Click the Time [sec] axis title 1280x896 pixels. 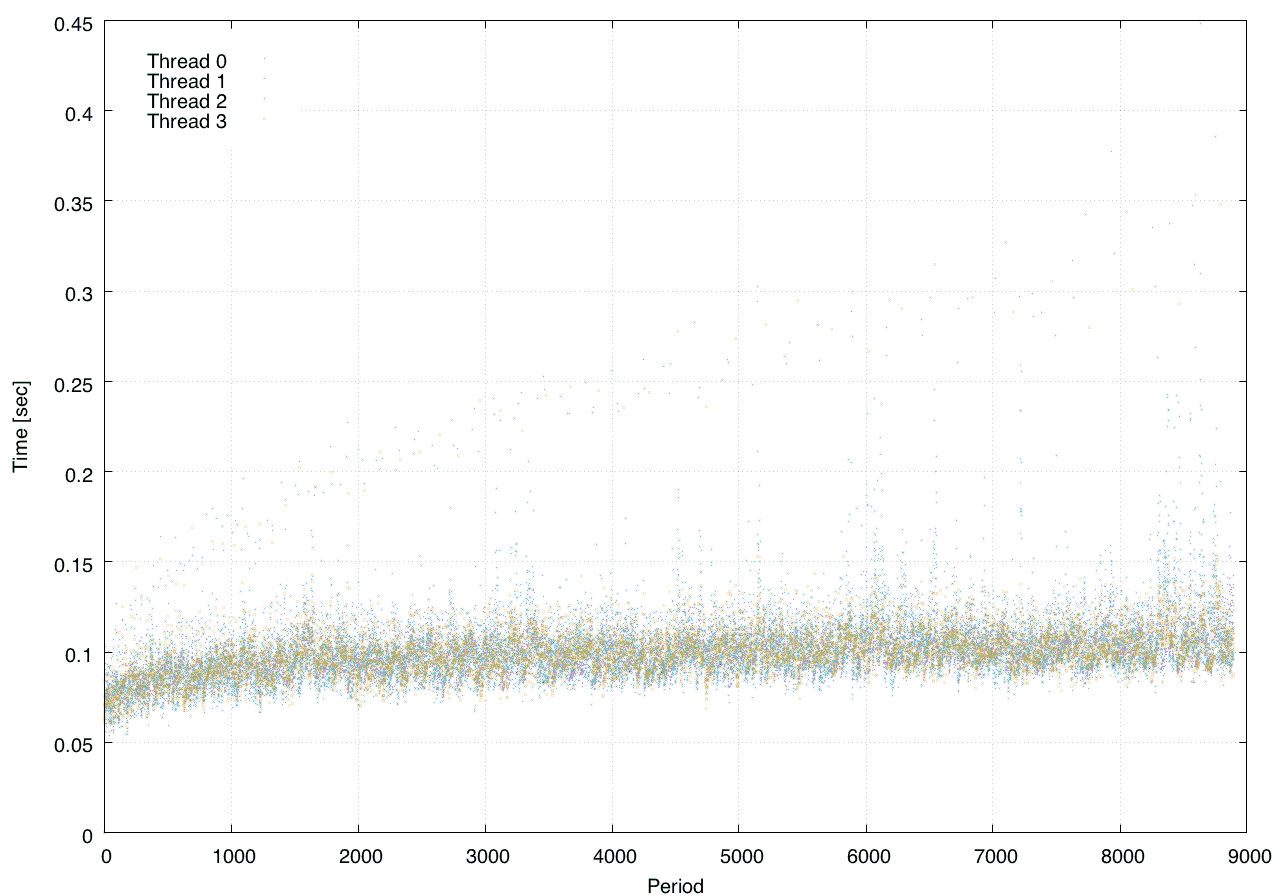point(19,427)
